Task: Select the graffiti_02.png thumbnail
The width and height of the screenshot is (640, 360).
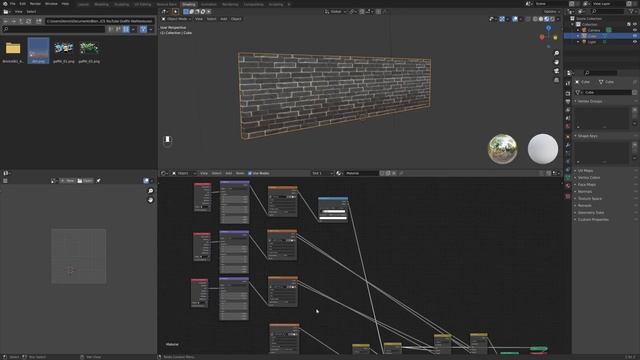Action: point(89,49)
